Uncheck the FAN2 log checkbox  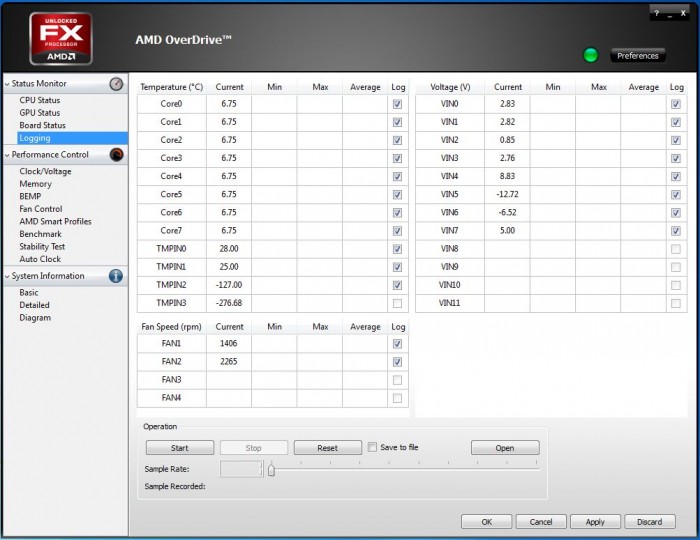click(397, 362)
